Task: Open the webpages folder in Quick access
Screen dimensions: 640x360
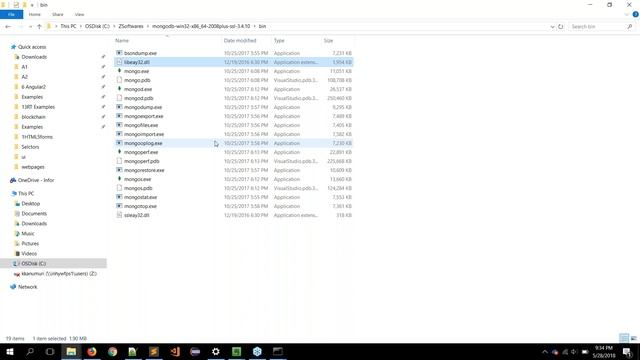Action: (x=33, y=167)
